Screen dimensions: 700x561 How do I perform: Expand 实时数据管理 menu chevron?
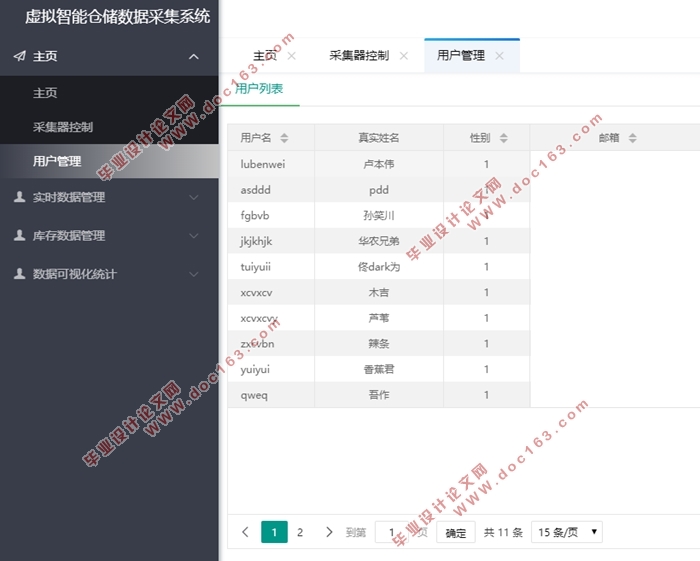193,197
